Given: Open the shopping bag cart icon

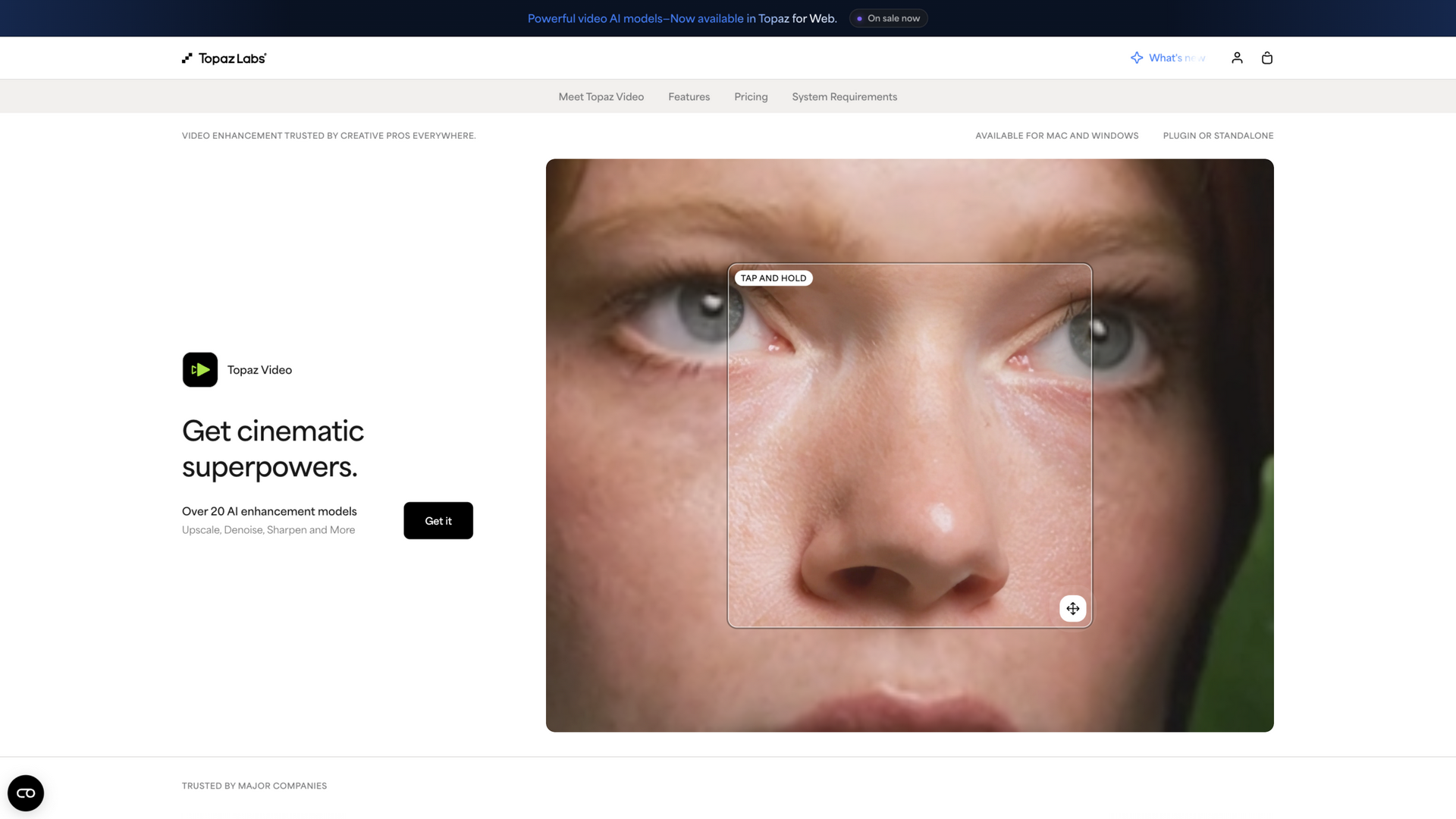Looking at the screenshot, I should [x=1266, y=58].
